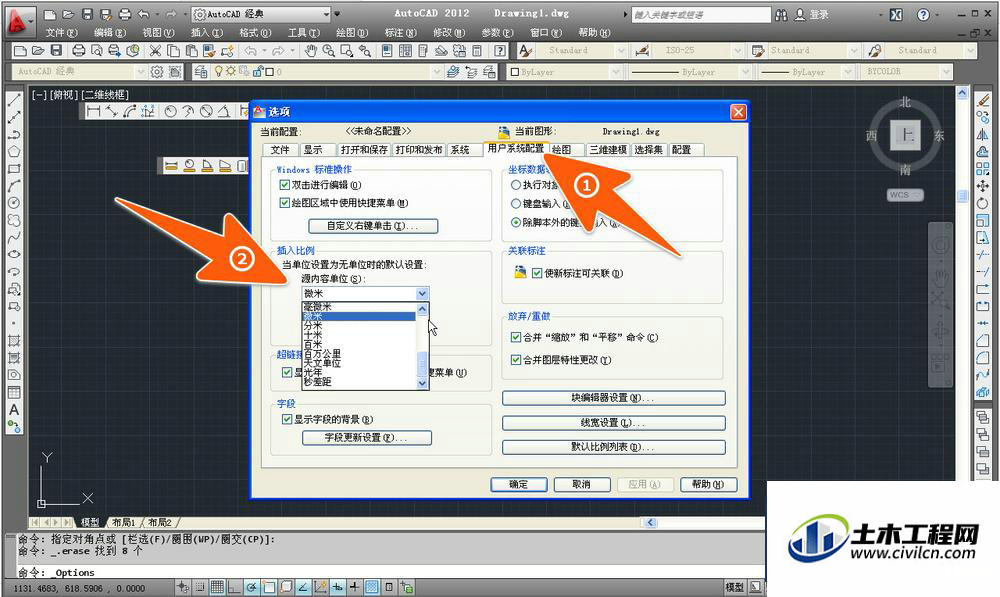
Task: Open the 源内容单位 combo box showing 微米
Action: tap(365, 293)
